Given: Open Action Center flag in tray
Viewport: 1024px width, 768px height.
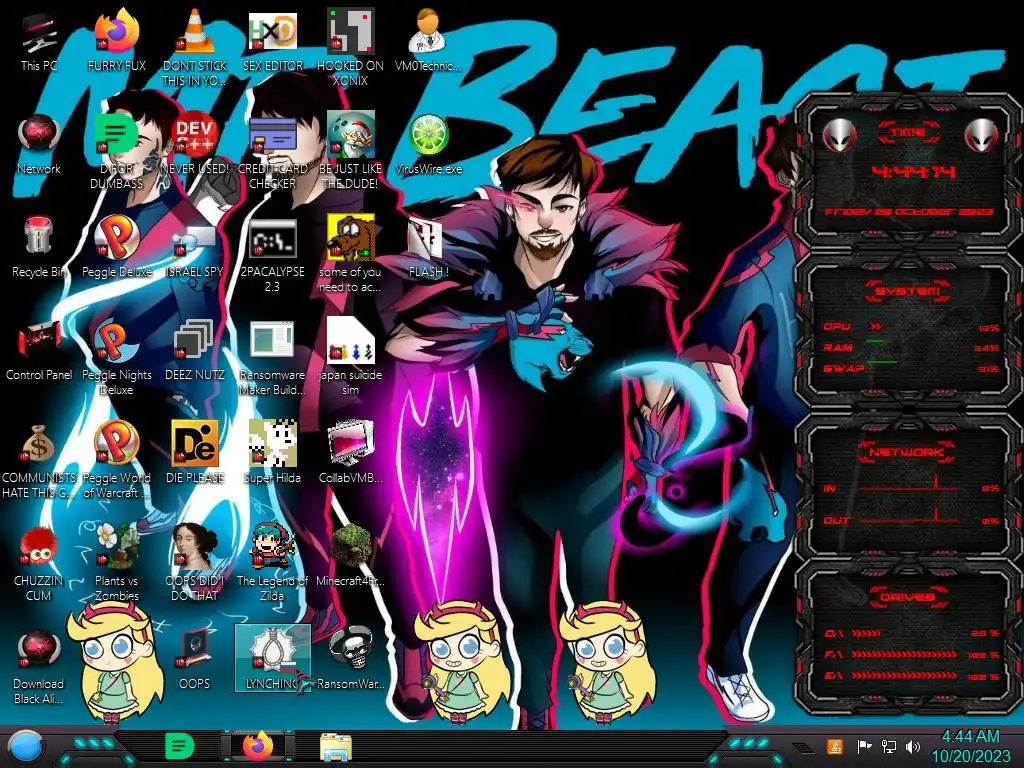Looking at the screenshot, I should [x=864, y=746].
